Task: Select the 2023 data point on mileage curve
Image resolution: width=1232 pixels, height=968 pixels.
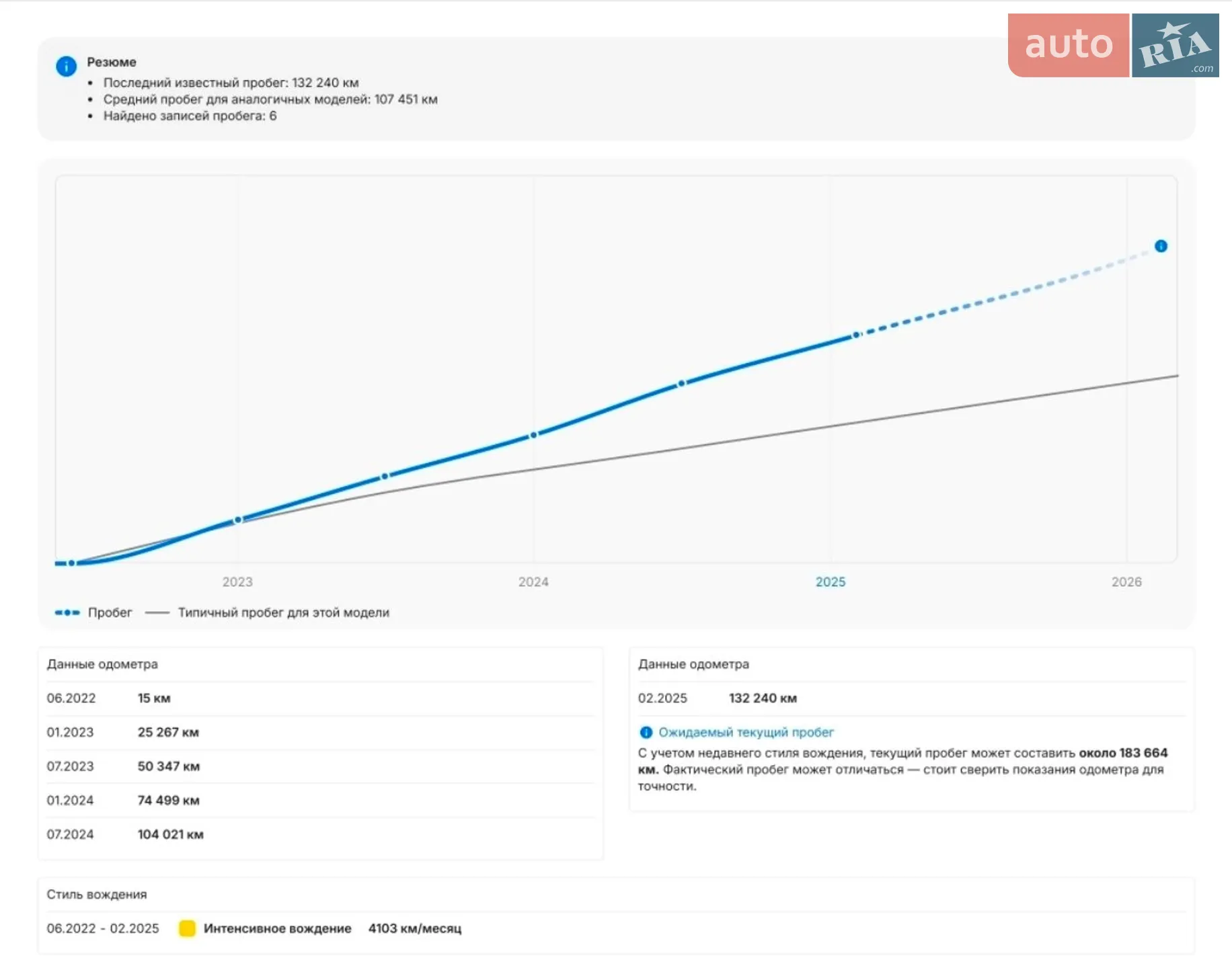Action: (x=237, y=520)
